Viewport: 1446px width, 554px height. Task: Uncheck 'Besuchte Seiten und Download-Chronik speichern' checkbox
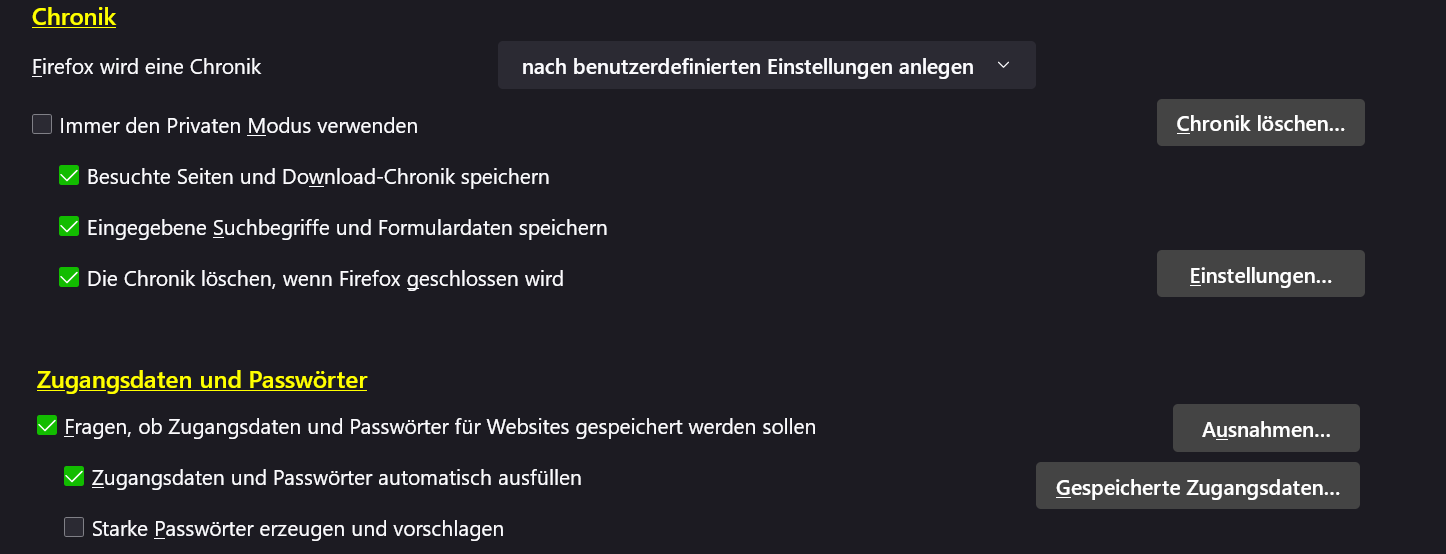[x=69, y=176]
